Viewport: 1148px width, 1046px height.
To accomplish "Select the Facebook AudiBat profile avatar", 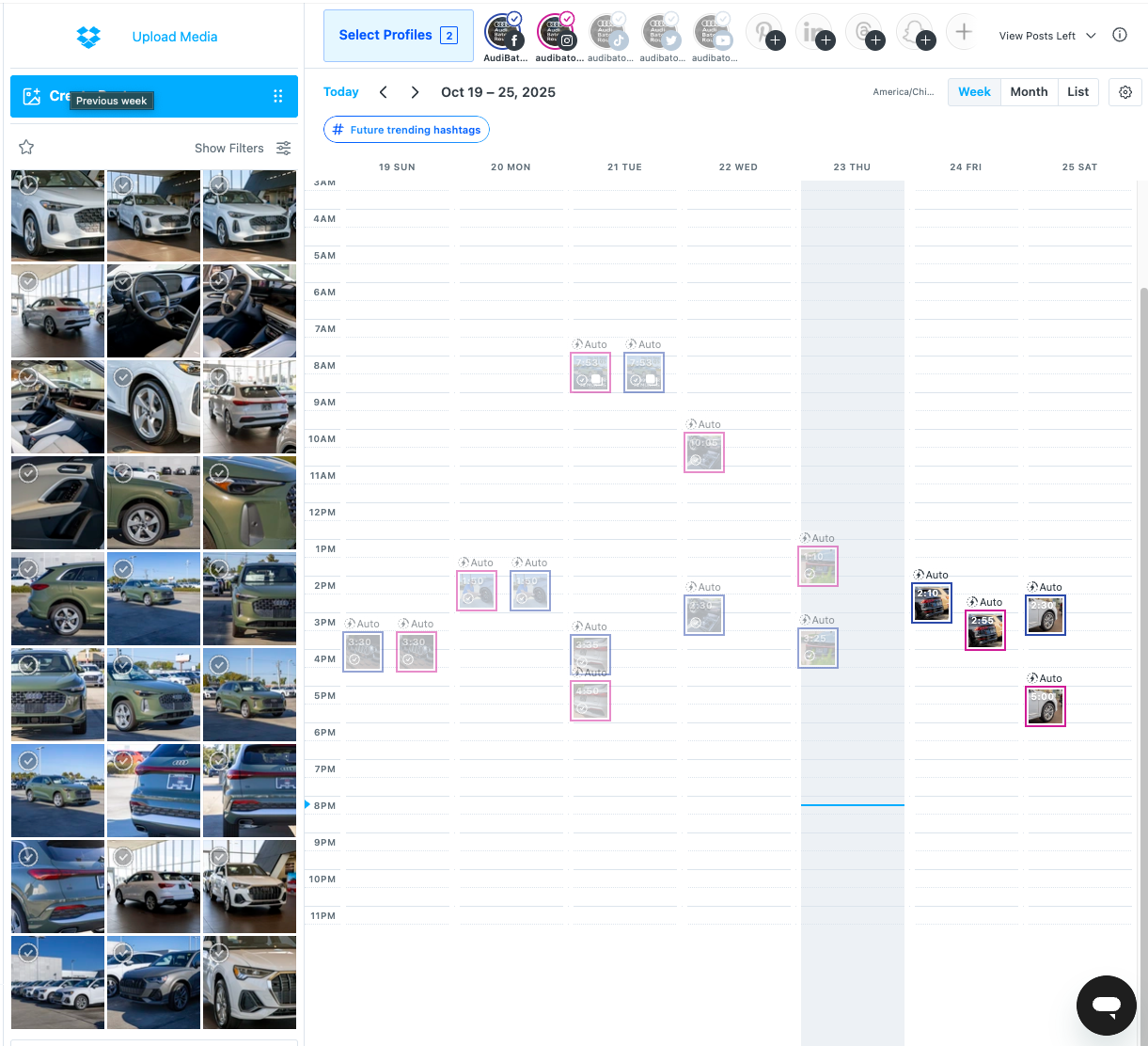I will [504, 32].
